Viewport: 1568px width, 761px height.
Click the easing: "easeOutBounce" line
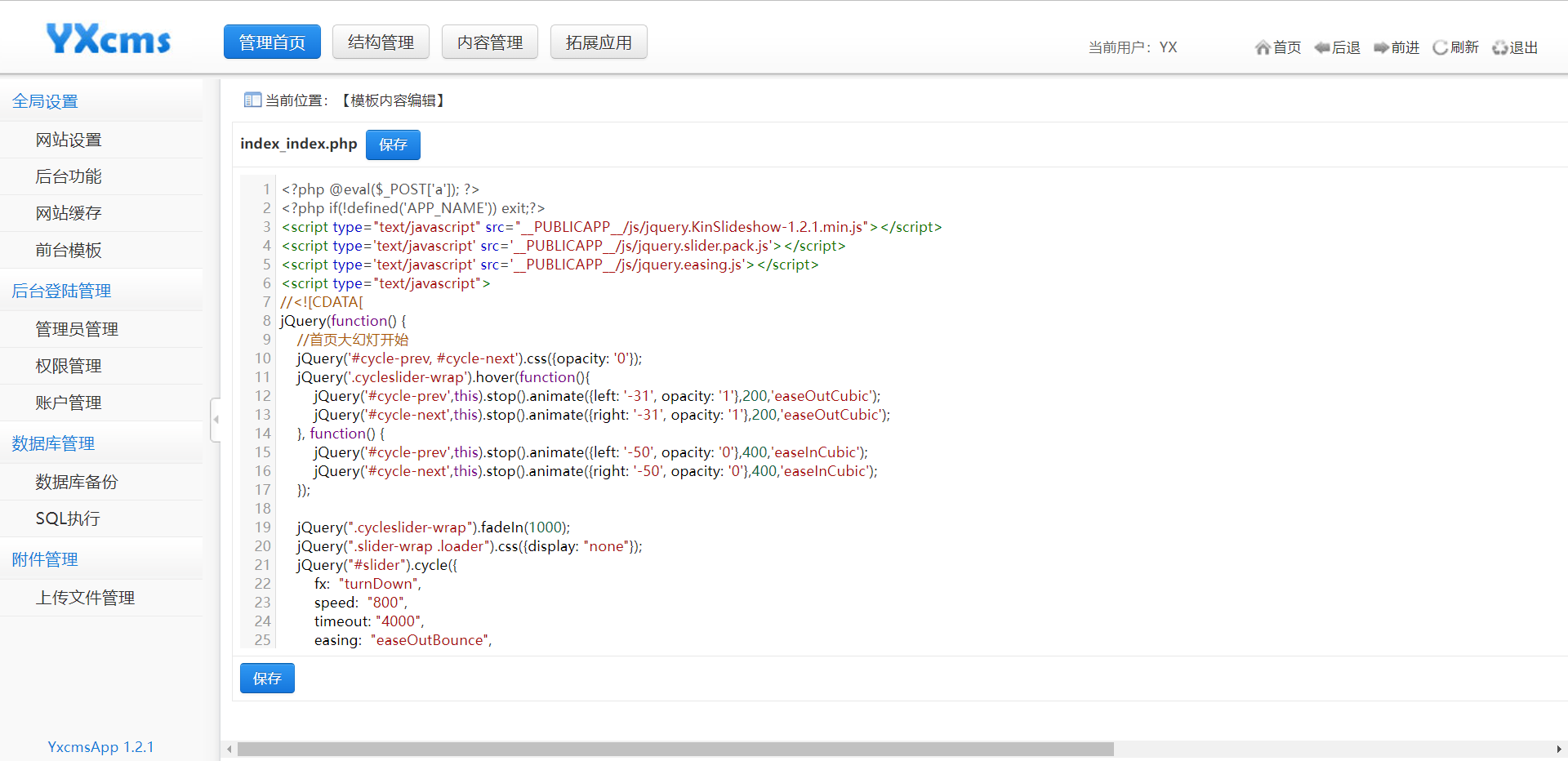(x=403, y=640)
